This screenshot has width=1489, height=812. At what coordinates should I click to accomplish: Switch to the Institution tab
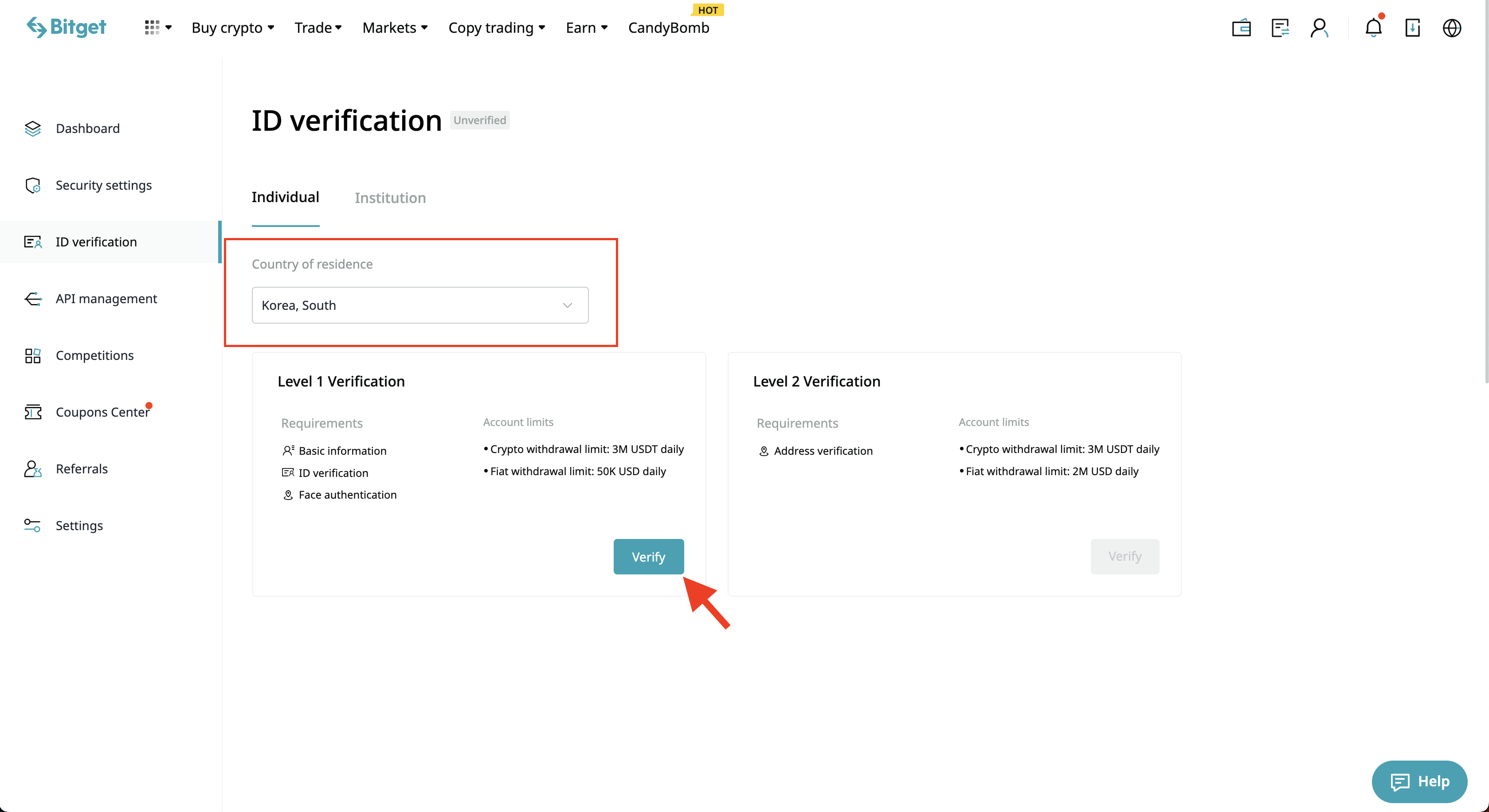tap(390, 198)
